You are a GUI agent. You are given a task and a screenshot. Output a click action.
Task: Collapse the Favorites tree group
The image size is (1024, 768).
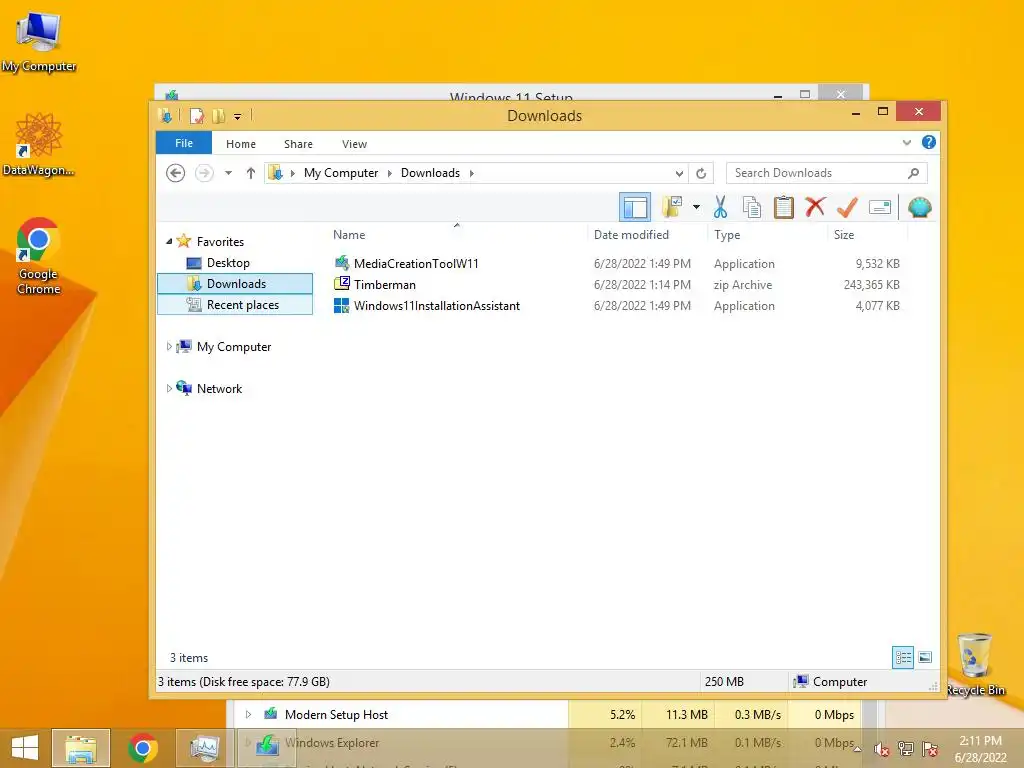pos(169,242)
